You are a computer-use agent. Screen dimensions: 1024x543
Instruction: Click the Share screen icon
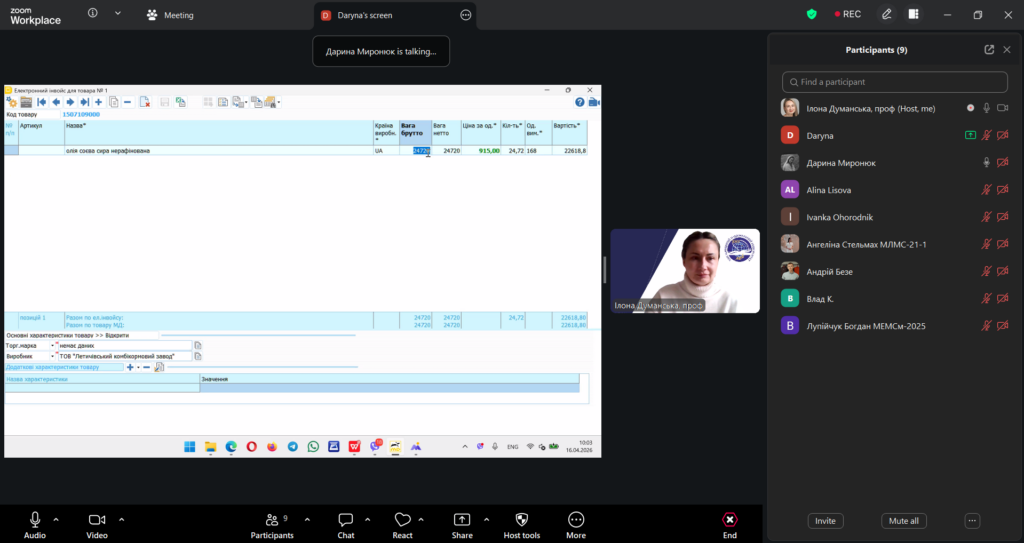coord(462,519)
